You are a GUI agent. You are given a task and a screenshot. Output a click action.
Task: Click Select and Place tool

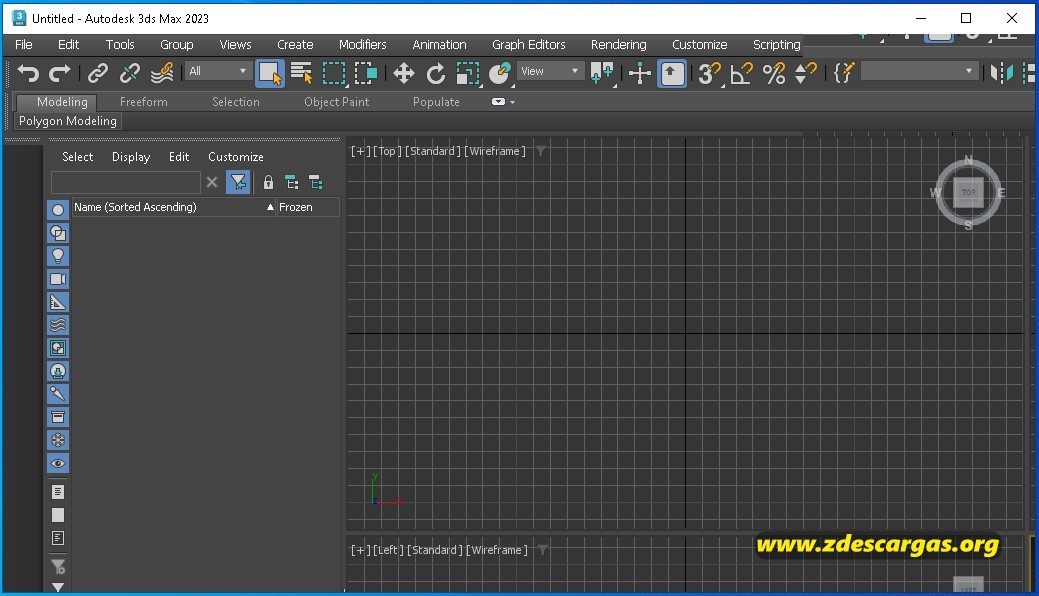click(x=500, y=73)
